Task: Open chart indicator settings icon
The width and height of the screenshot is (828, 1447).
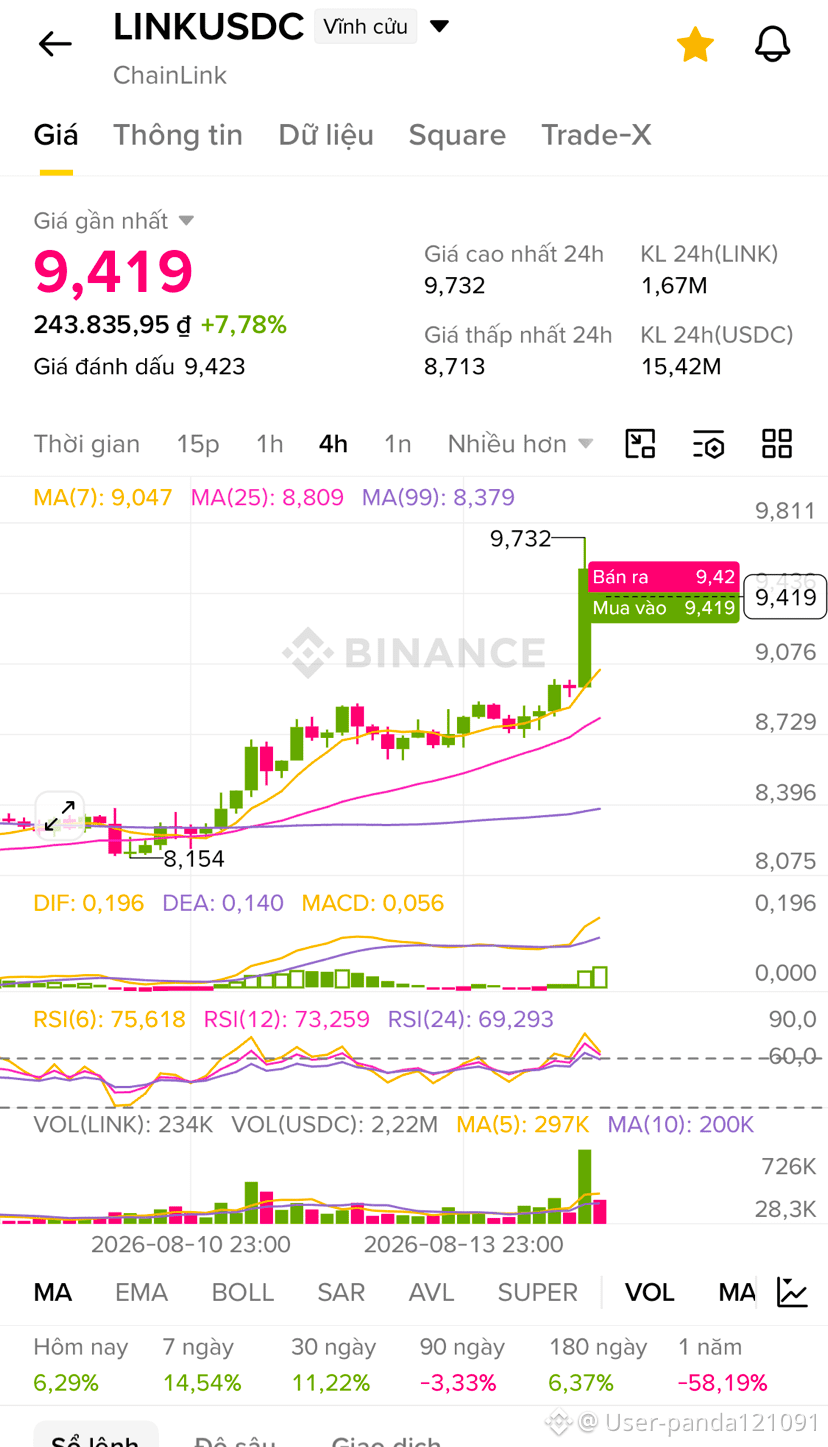Action: [708, 443]
